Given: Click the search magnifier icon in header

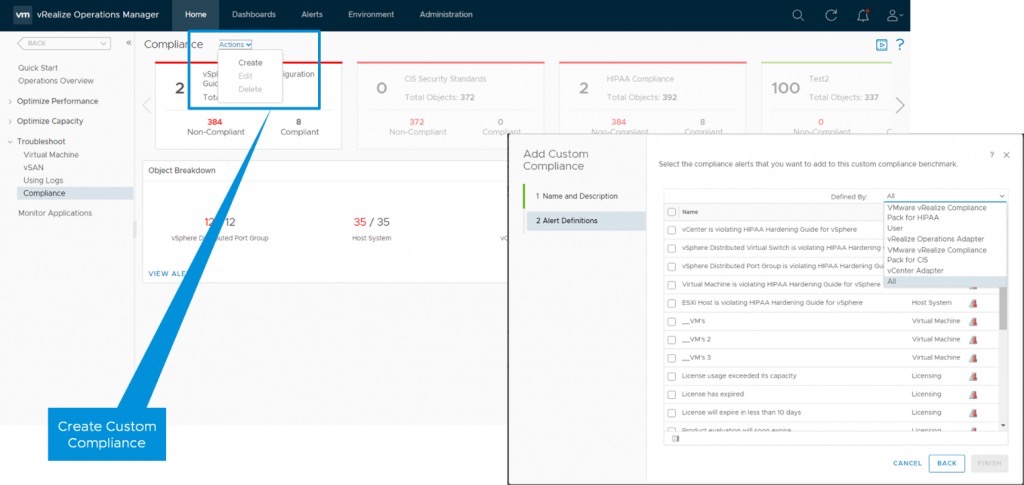Looking at the screenshot, I should tap(797, 15).
